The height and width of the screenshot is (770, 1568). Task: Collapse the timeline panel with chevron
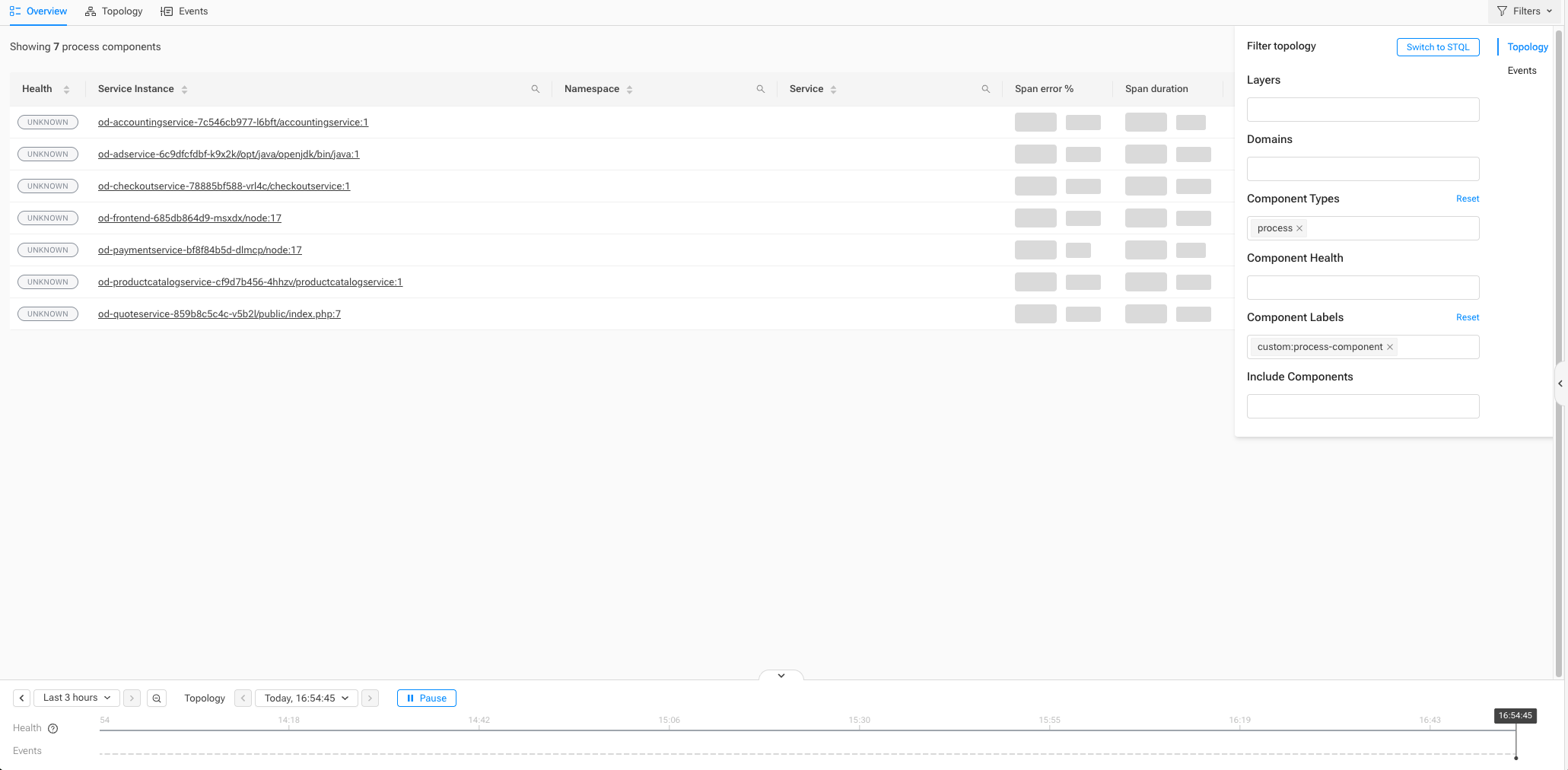tap(781, 676)
